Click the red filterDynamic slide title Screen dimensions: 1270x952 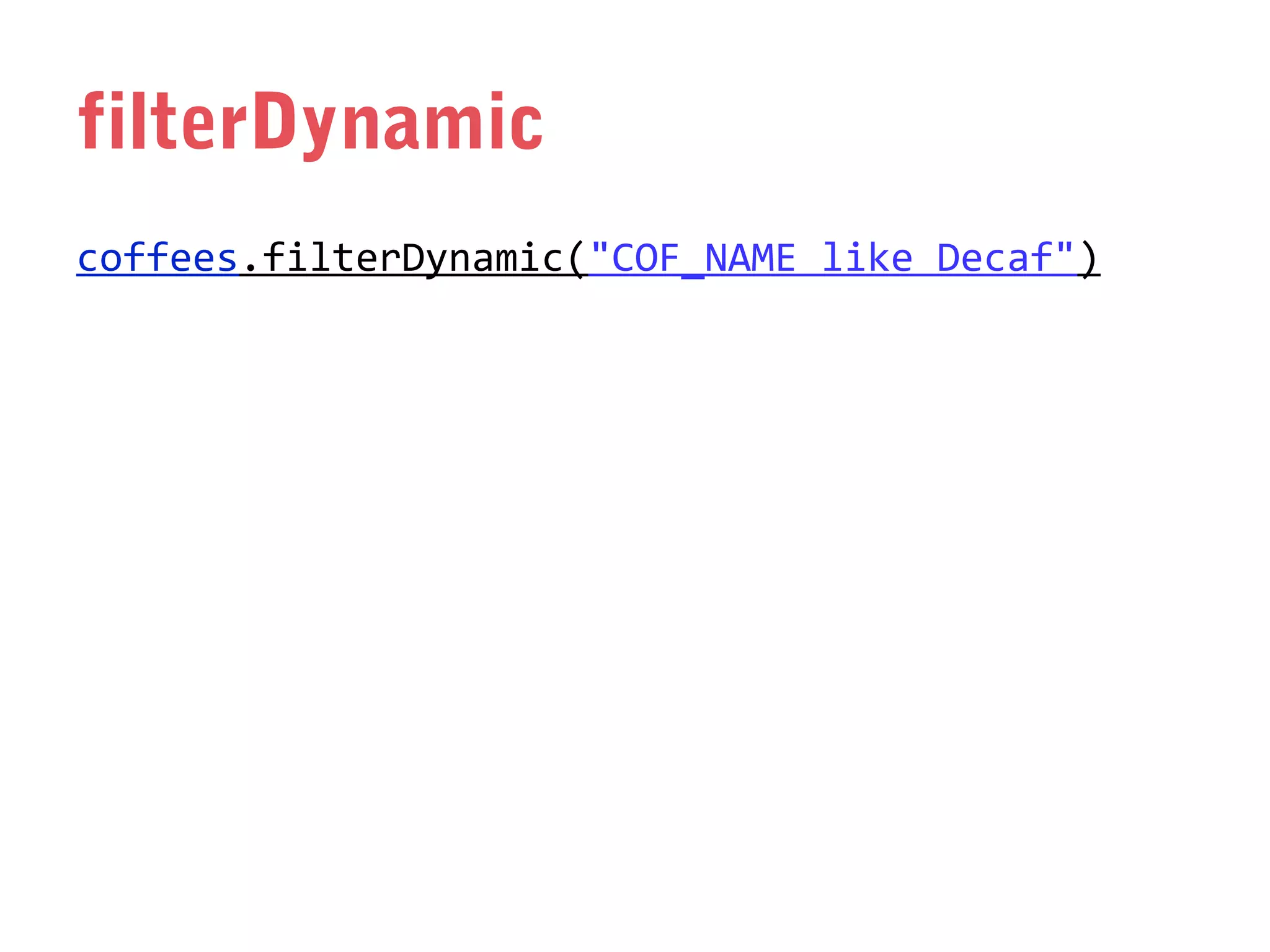[x=311, y=124]
